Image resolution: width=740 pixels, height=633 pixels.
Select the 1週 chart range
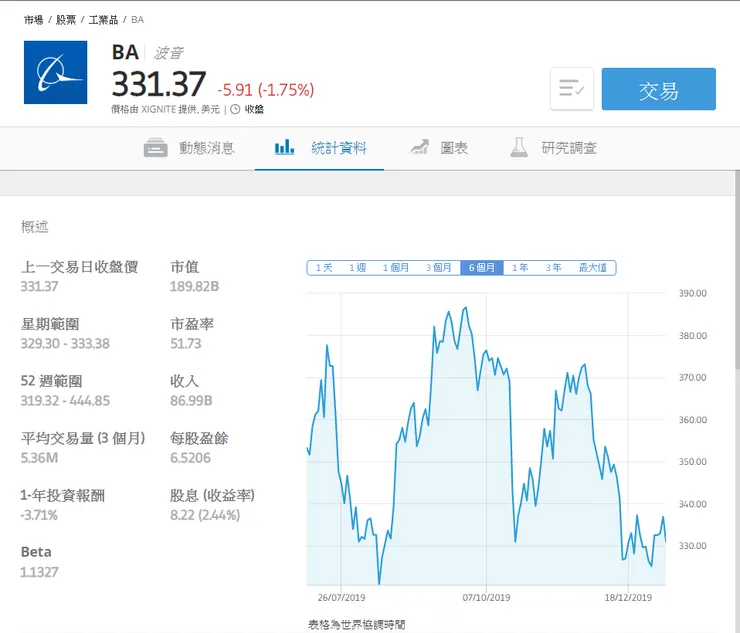click(x=358, y=268)
